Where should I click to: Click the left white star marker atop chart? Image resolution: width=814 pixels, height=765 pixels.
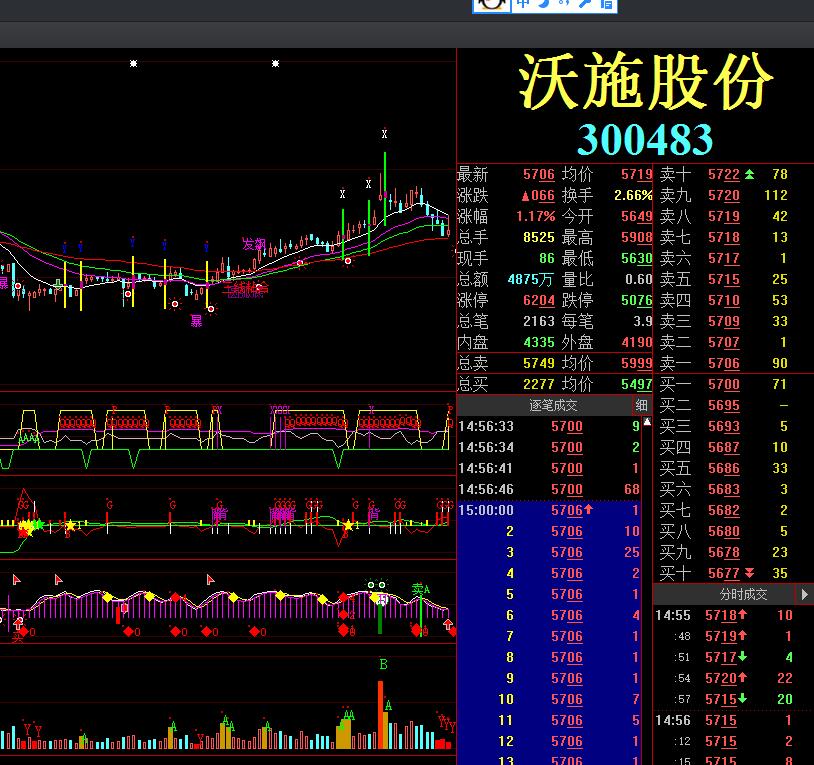tap(133, 63)
